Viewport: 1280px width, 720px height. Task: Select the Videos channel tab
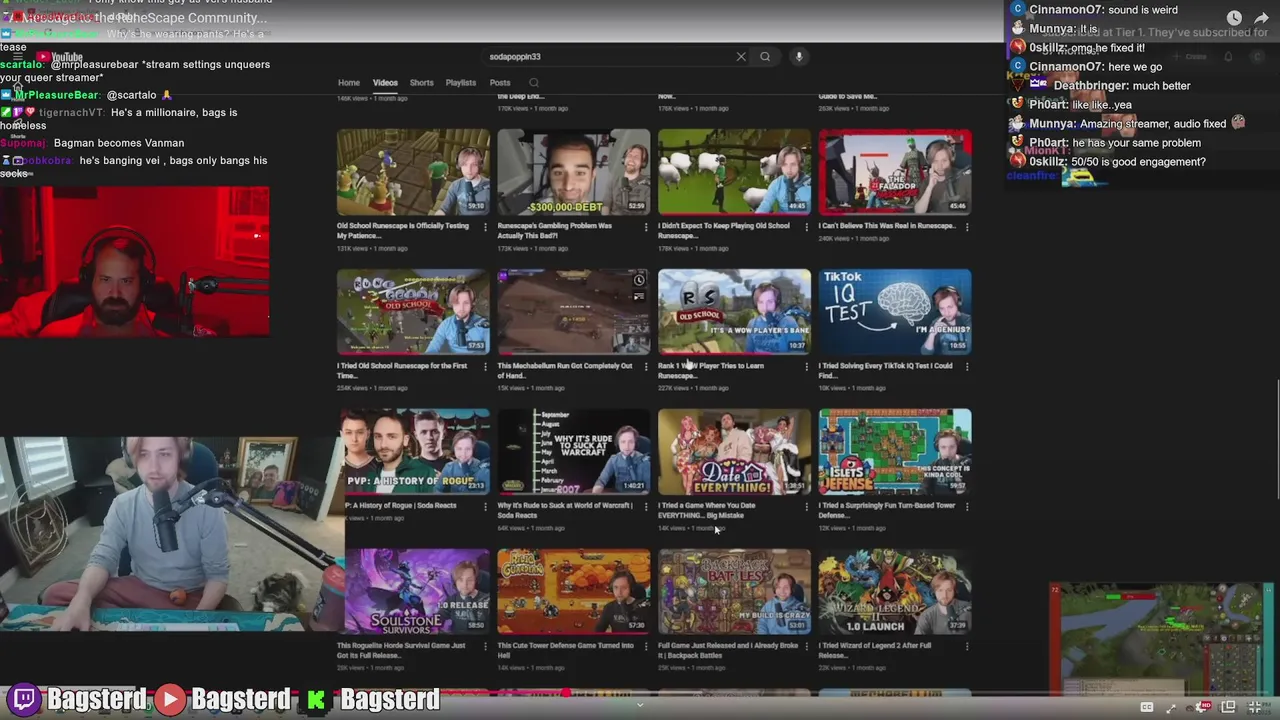coord(385,83)
